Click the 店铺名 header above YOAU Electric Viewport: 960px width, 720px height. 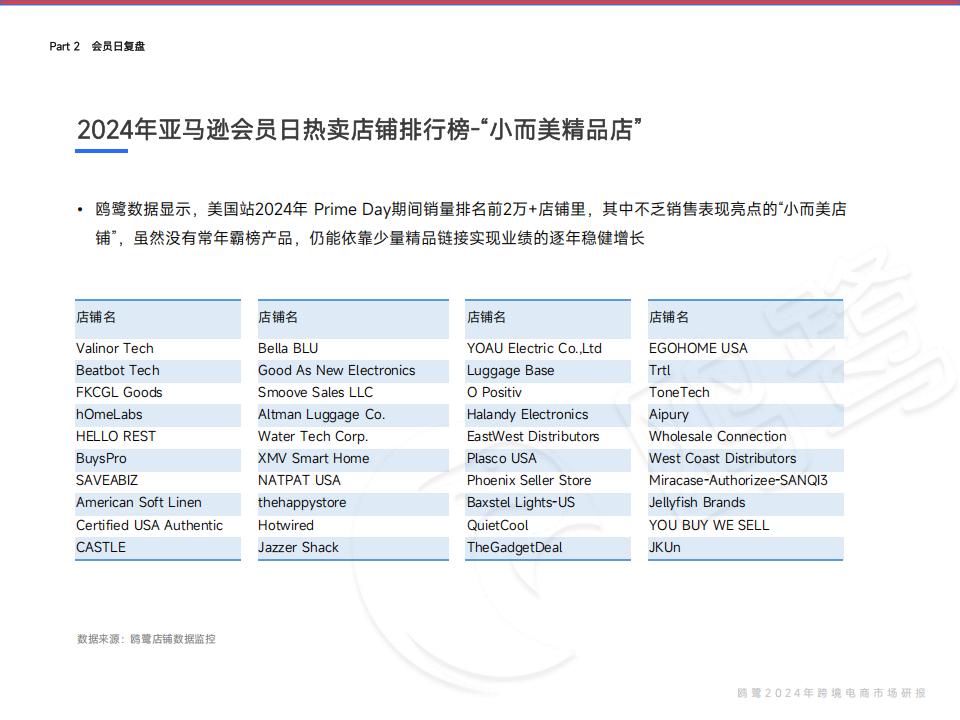click(x=548, y=318)
